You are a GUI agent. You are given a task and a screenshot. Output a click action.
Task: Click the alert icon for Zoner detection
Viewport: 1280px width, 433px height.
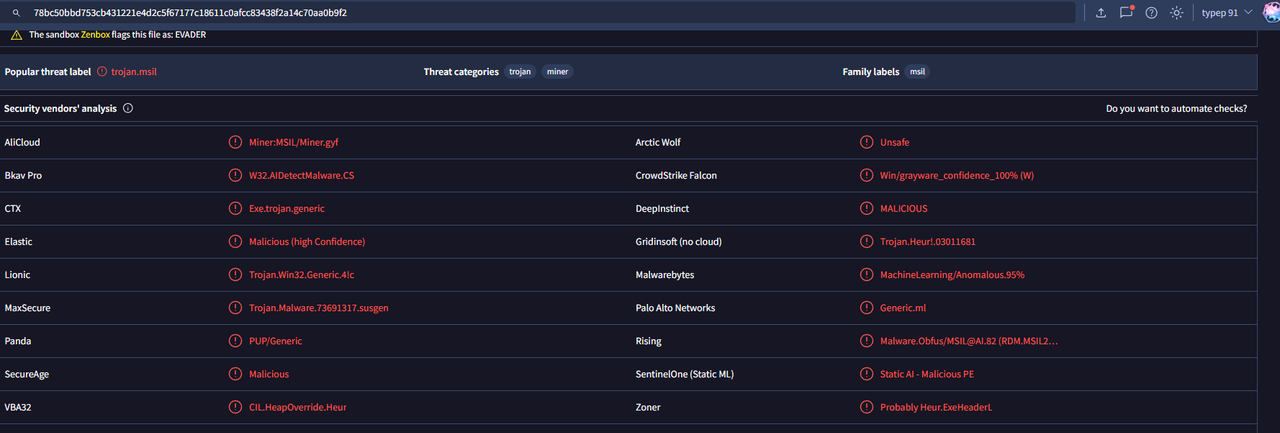coord(866,407)
